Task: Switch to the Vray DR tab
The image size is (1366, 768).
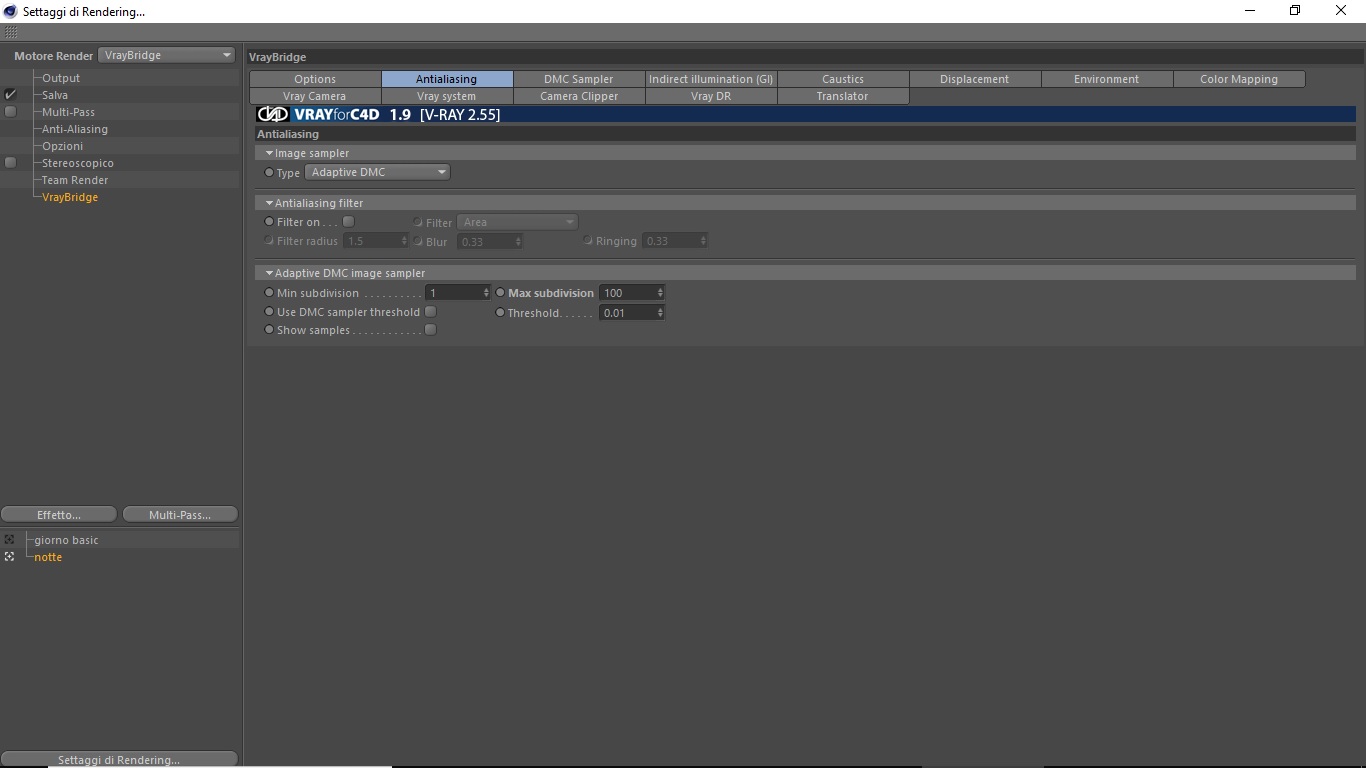Action: (711, 96)
